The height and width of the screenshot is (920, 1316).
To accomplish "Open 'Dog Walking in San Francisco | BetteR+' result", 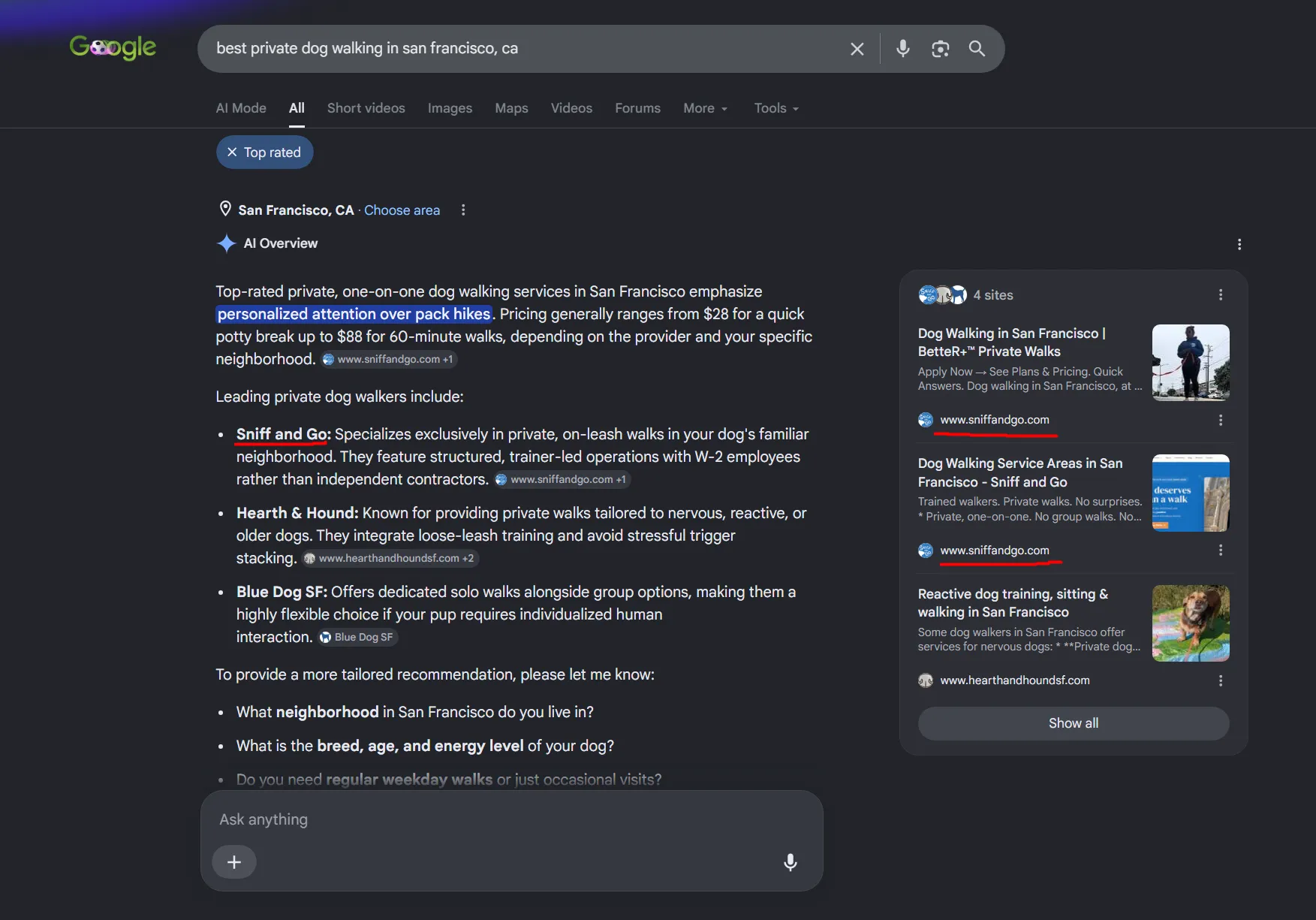I will coord(1012,342).
